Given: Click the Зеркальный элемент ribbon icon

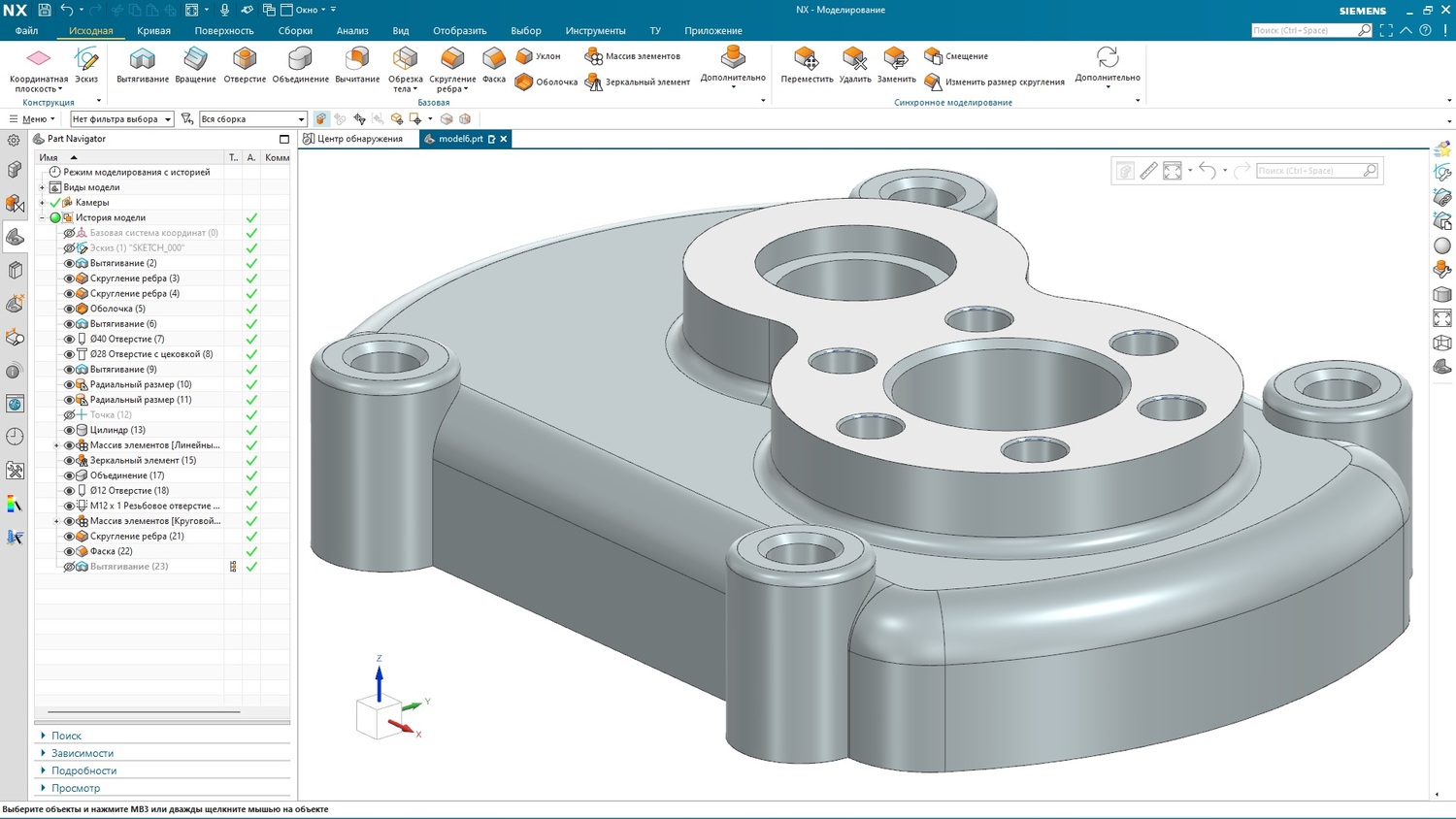Looking at the screenshot, I should pos(594,82).
